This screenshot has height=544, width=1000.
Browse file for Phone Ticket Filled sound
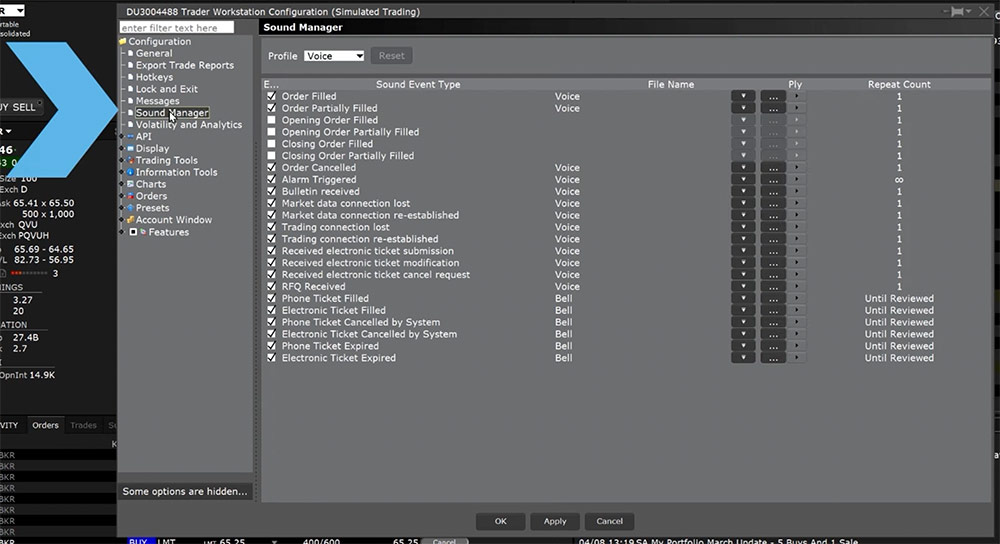(772, 299)
